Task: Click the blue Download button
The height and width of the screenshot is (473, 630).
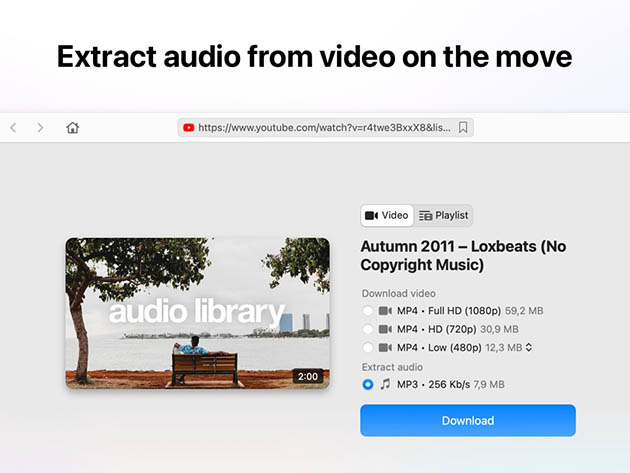Action: 468,420
